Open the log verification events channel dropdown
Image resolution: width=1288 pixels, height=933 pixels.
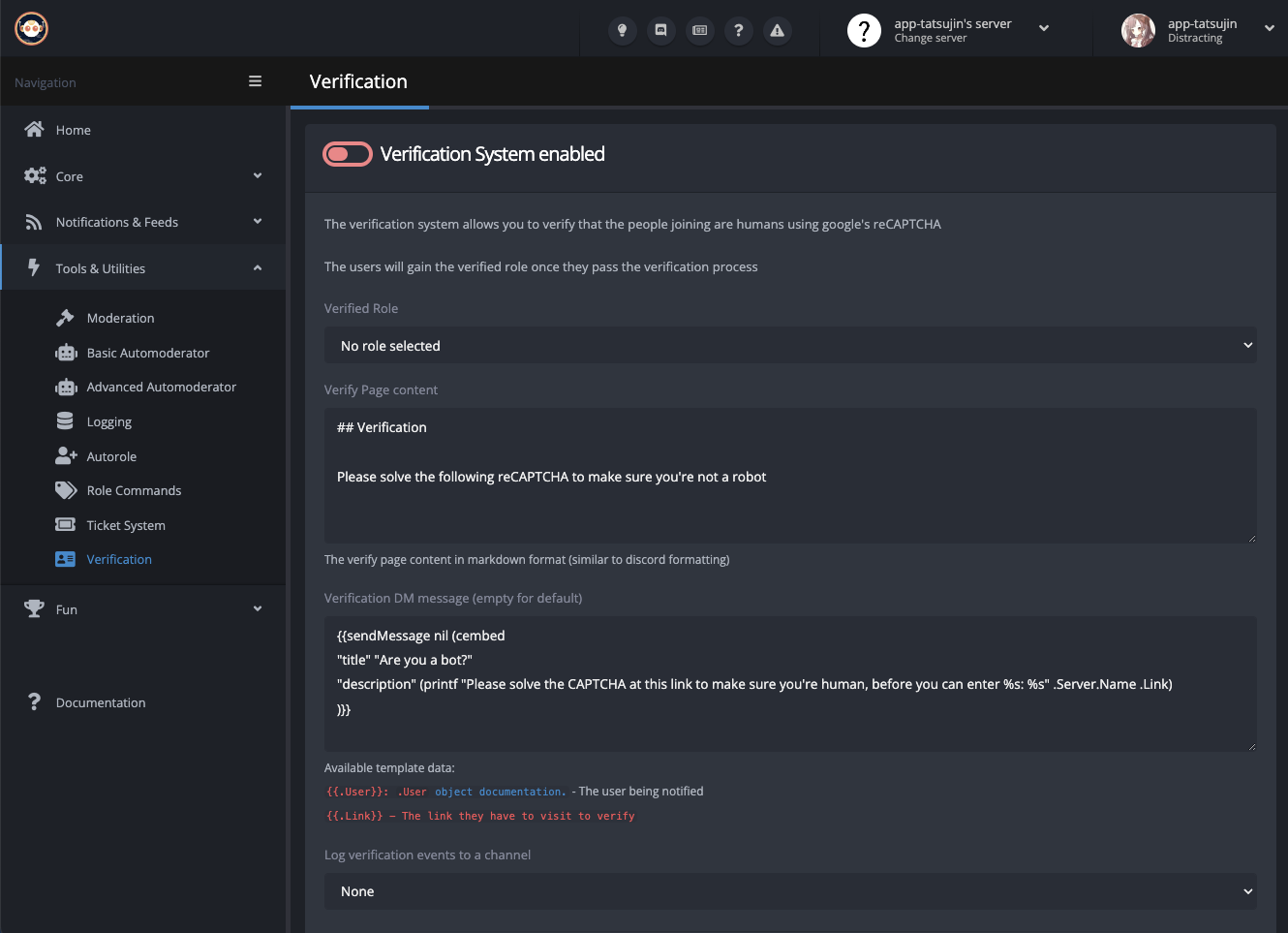789,891
